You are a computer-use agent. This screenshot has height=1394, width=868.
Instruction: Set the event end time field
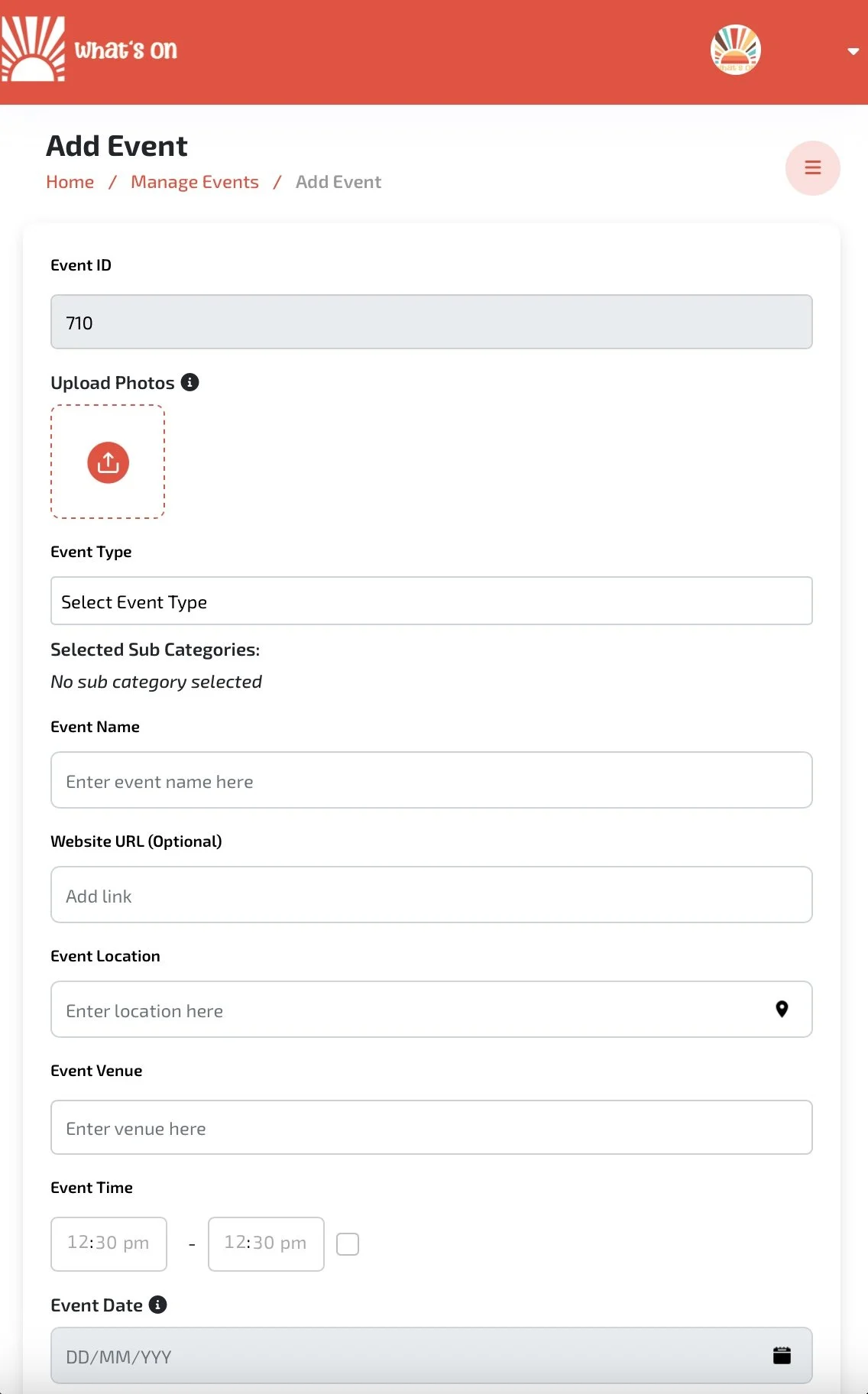pos(266,1243)
